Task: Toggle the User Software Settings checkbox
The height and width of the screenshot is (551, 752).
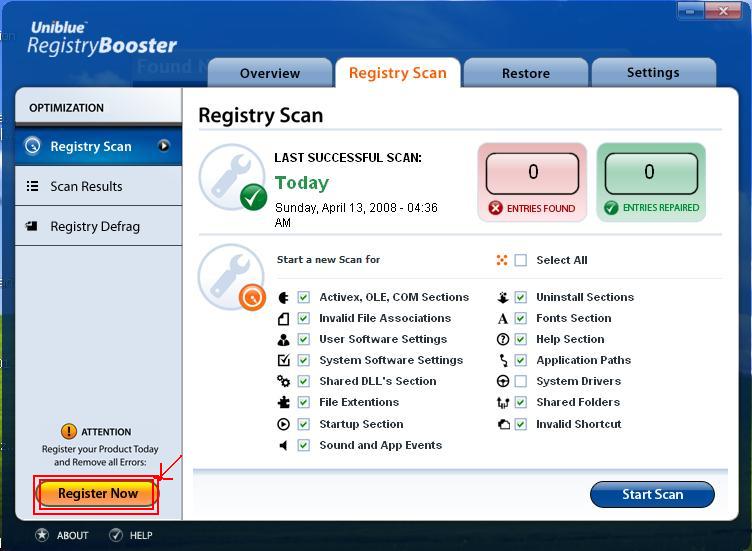Action: (304, 339)
